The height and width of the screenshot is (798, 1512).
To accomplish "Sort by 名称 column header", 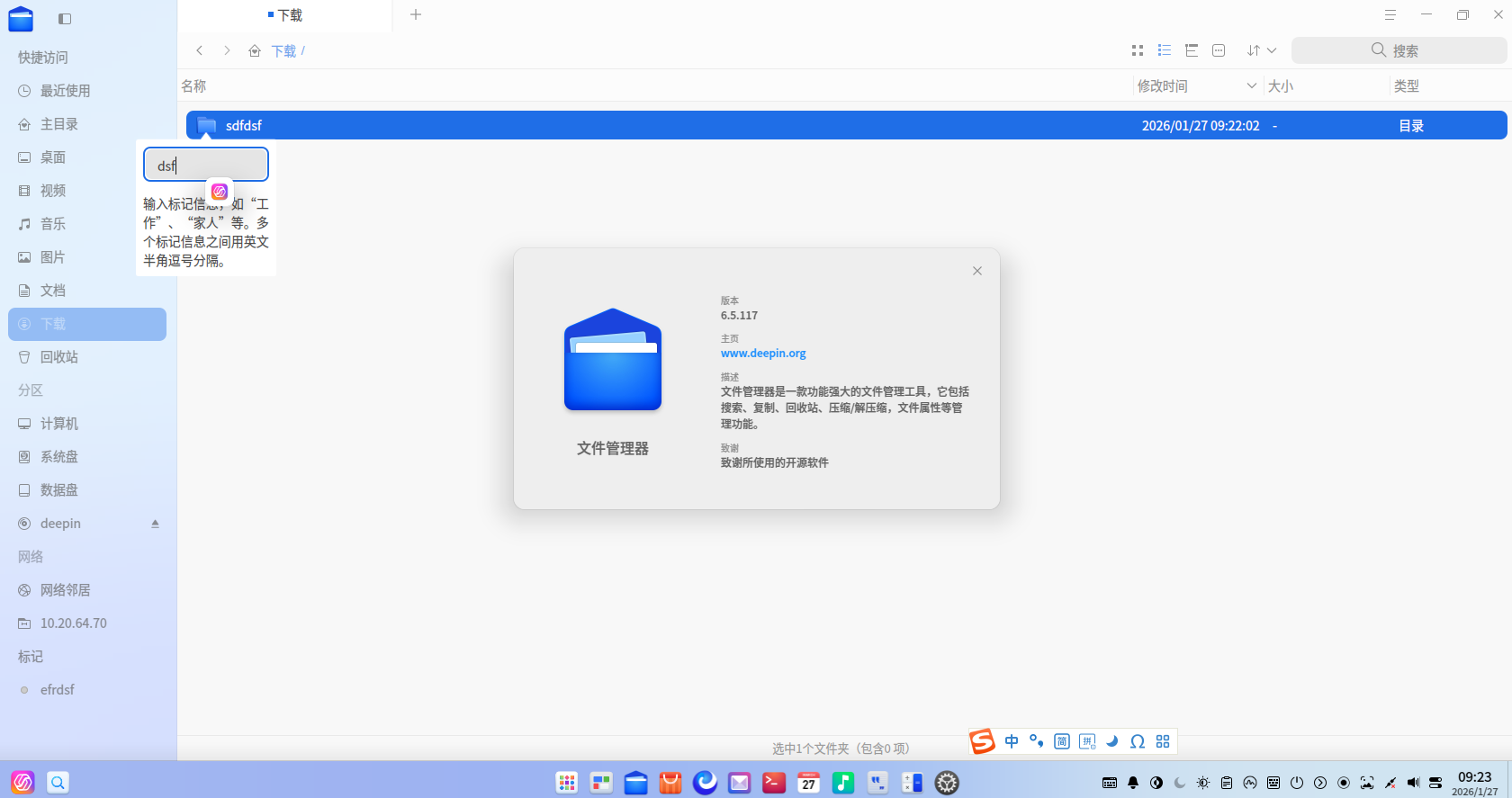I will [193, 86].
